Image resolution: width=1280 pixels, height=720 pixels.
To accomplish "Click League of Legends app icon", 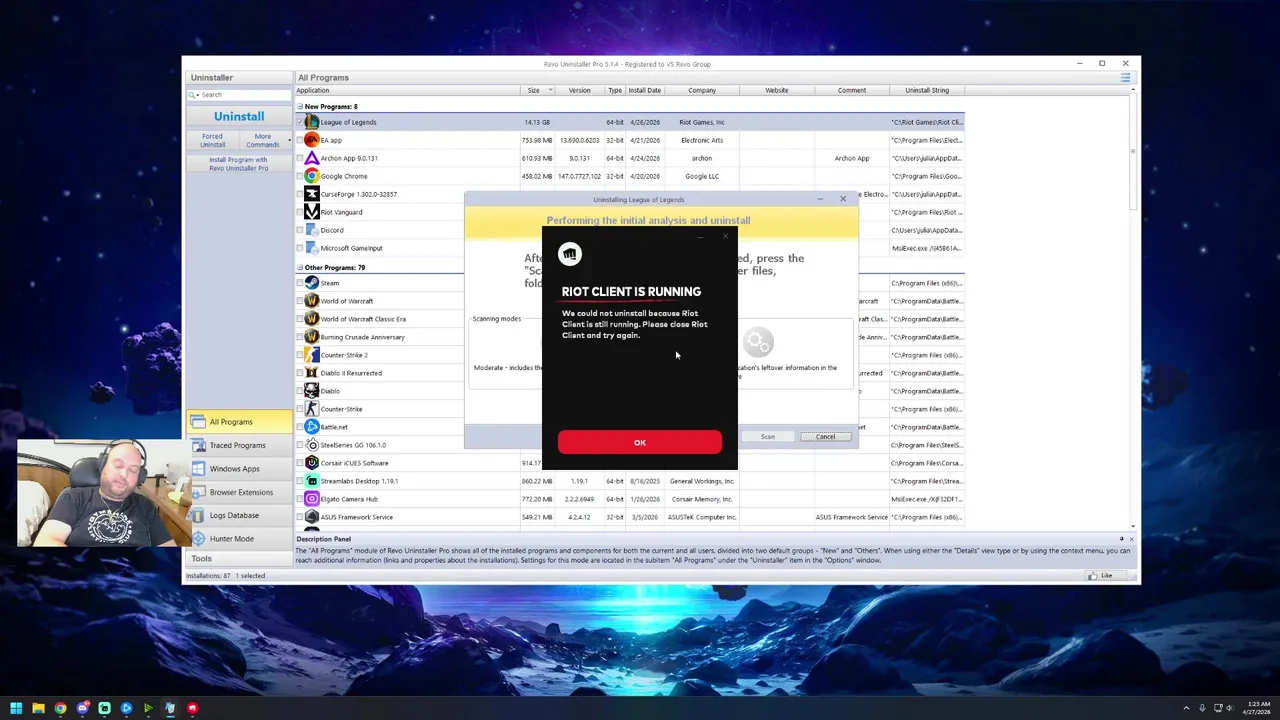I will [312, 122].
